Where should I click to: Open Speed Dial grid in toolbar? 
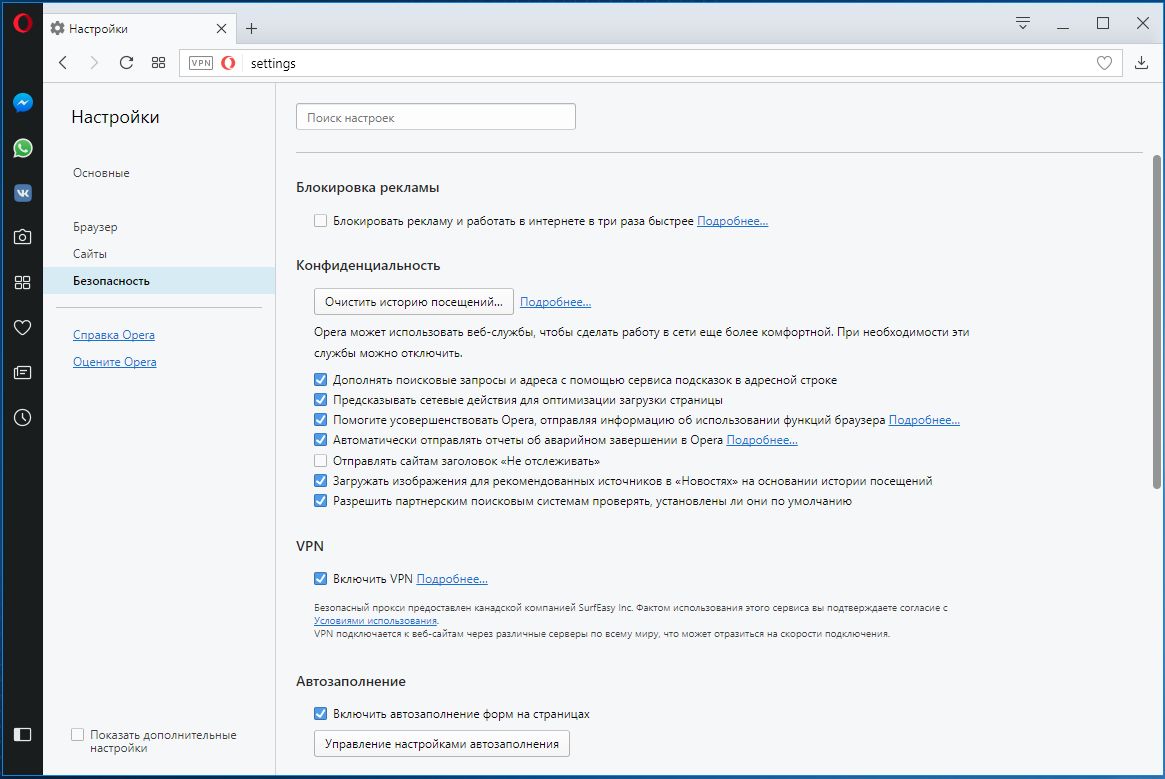[x=158, y=63]
